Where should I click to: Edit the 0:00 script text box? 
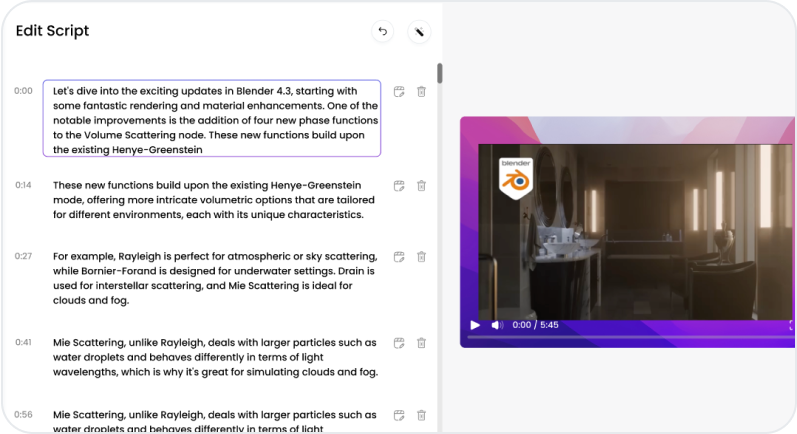(212, 118)
